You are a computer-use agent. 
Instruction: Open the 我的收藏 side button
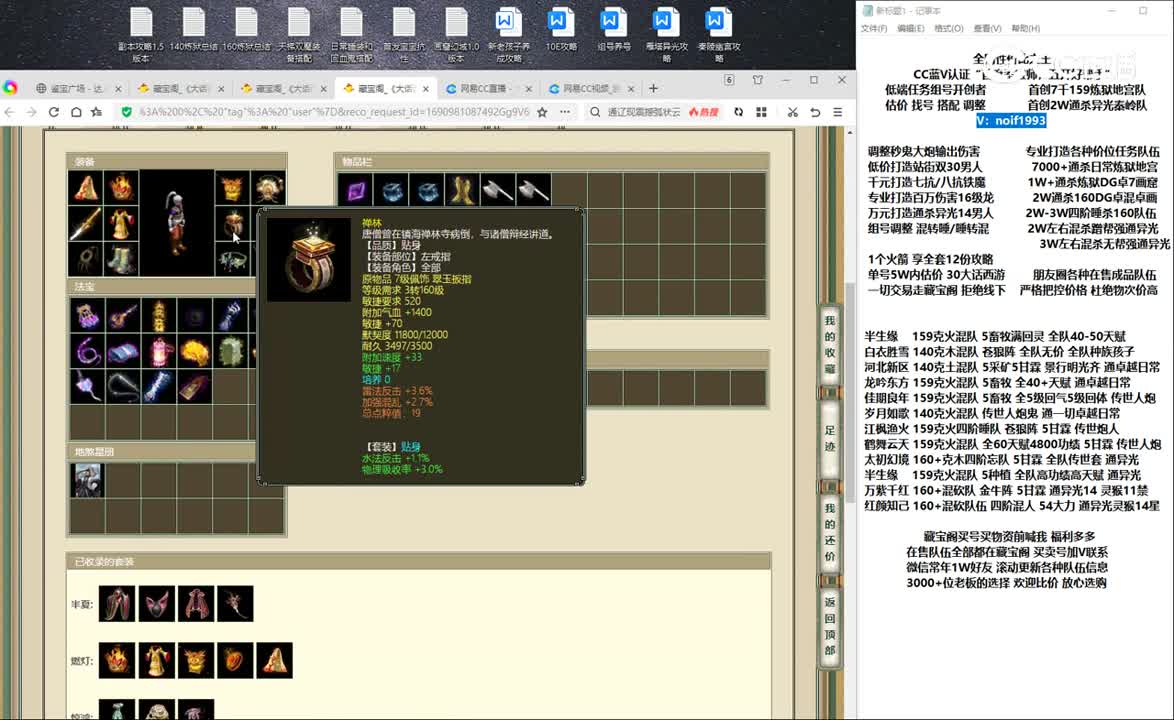830,344
